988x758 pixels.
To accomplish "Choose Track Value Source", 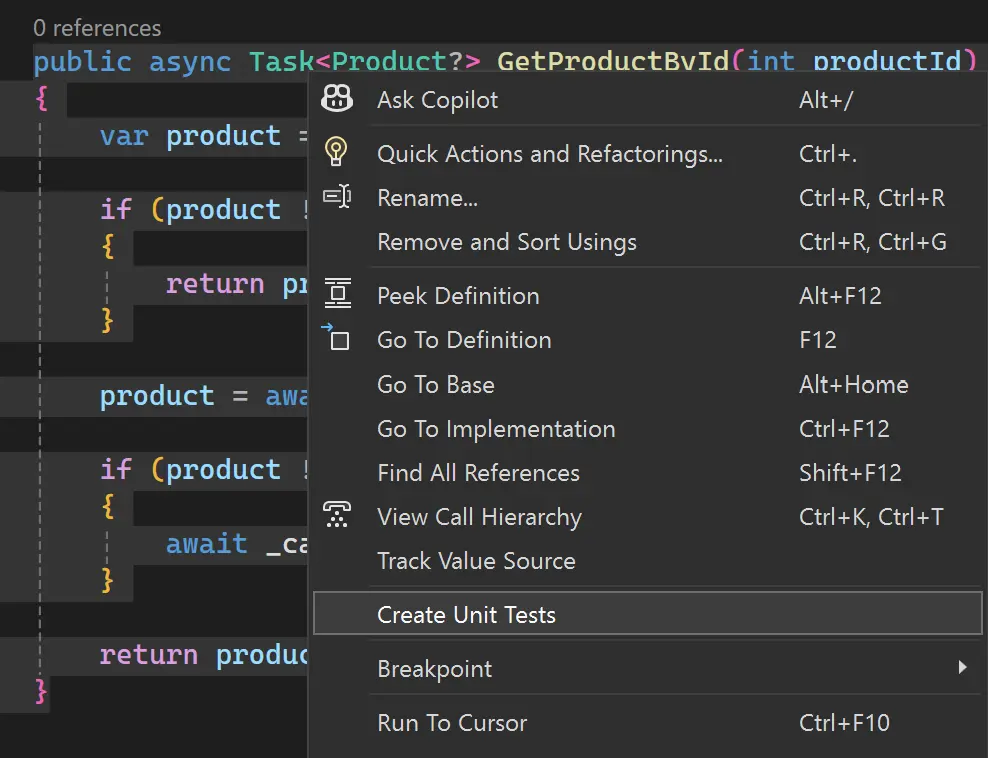I will [476, 561].
